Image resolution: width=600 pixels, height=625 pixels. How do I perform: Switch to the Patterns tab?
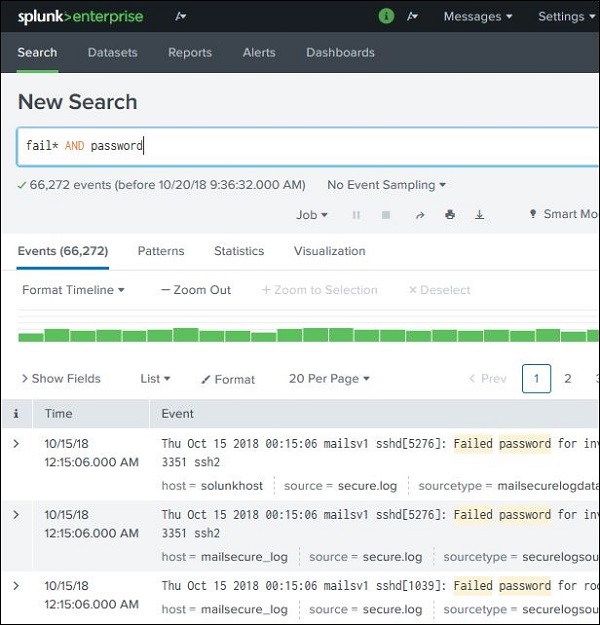pos(161,251)
